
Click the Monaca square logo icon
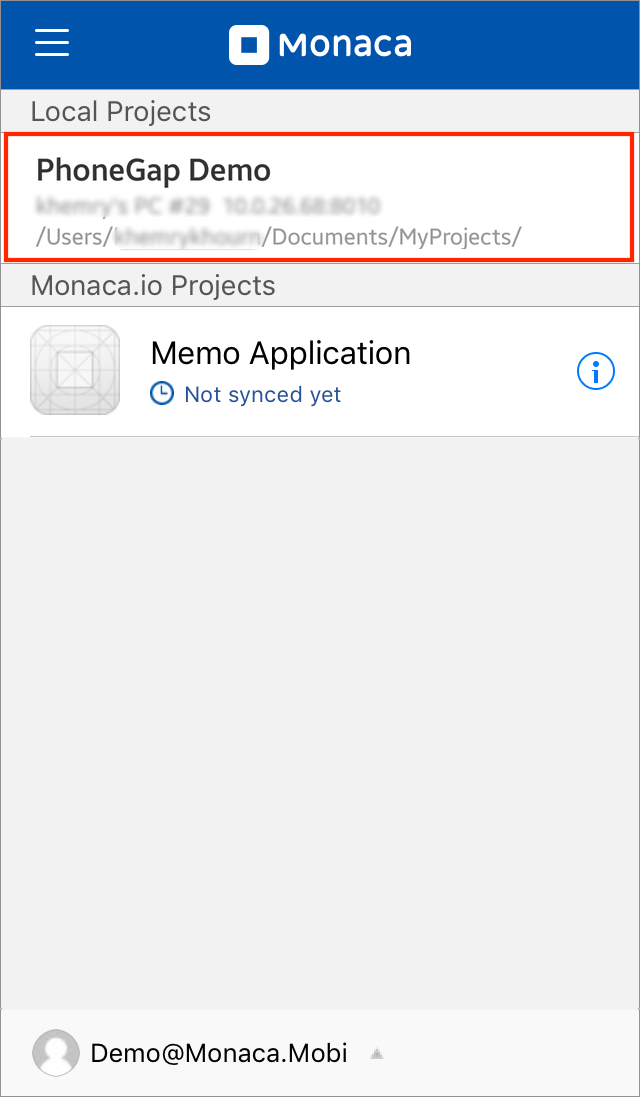tap(248, 44)
